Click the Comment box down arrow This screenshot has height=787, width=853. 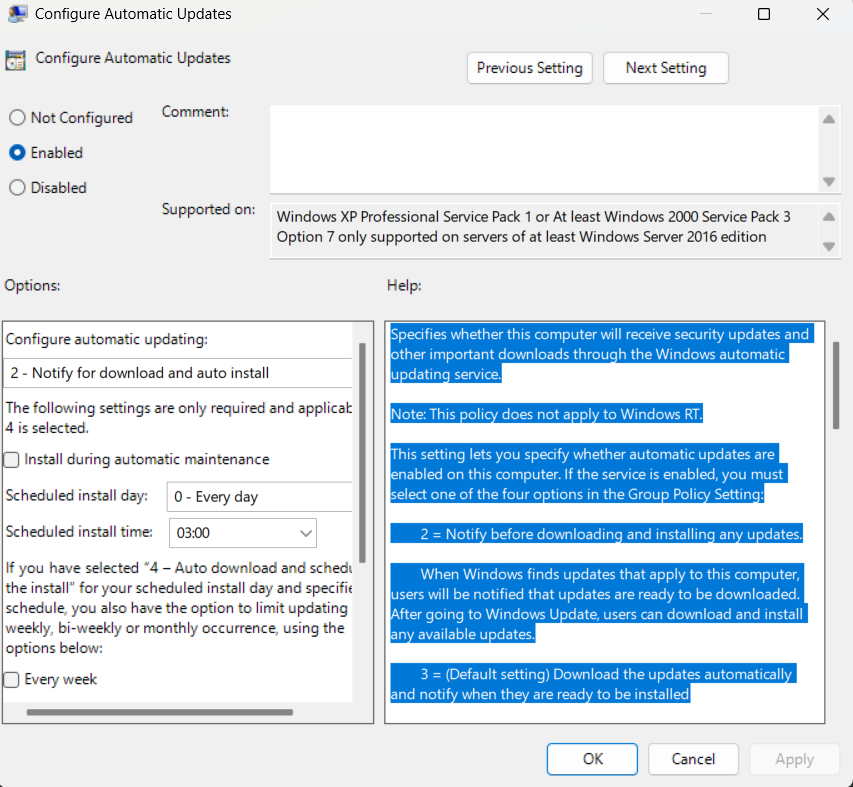[829, 181]
